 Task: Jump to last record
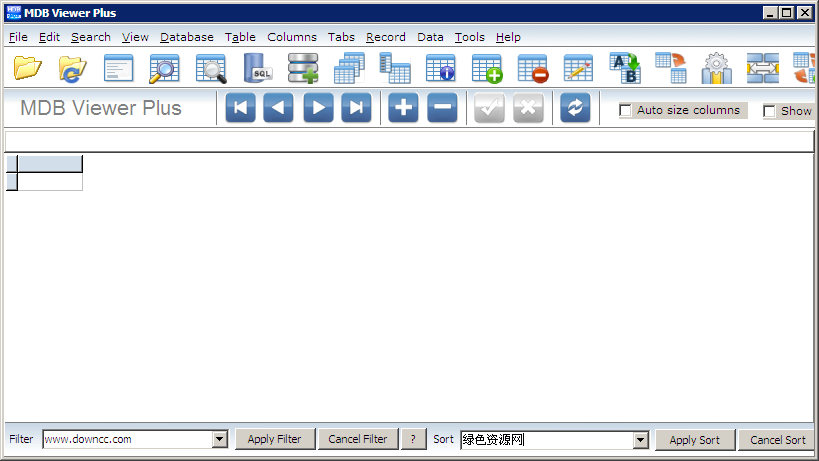click(x=356, y=108)
